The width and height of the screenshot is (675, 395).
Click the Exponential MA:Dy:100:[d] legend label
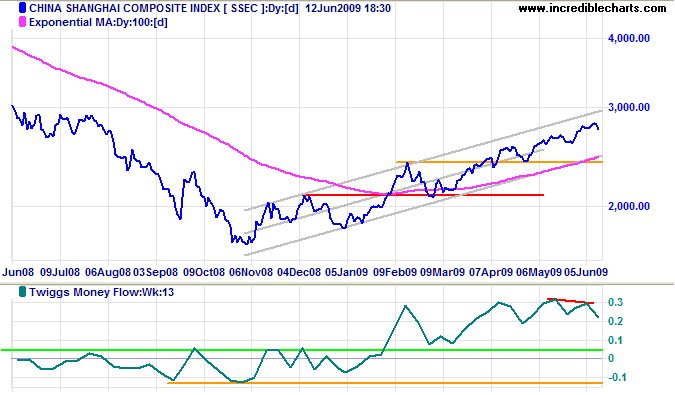(98, 22)
